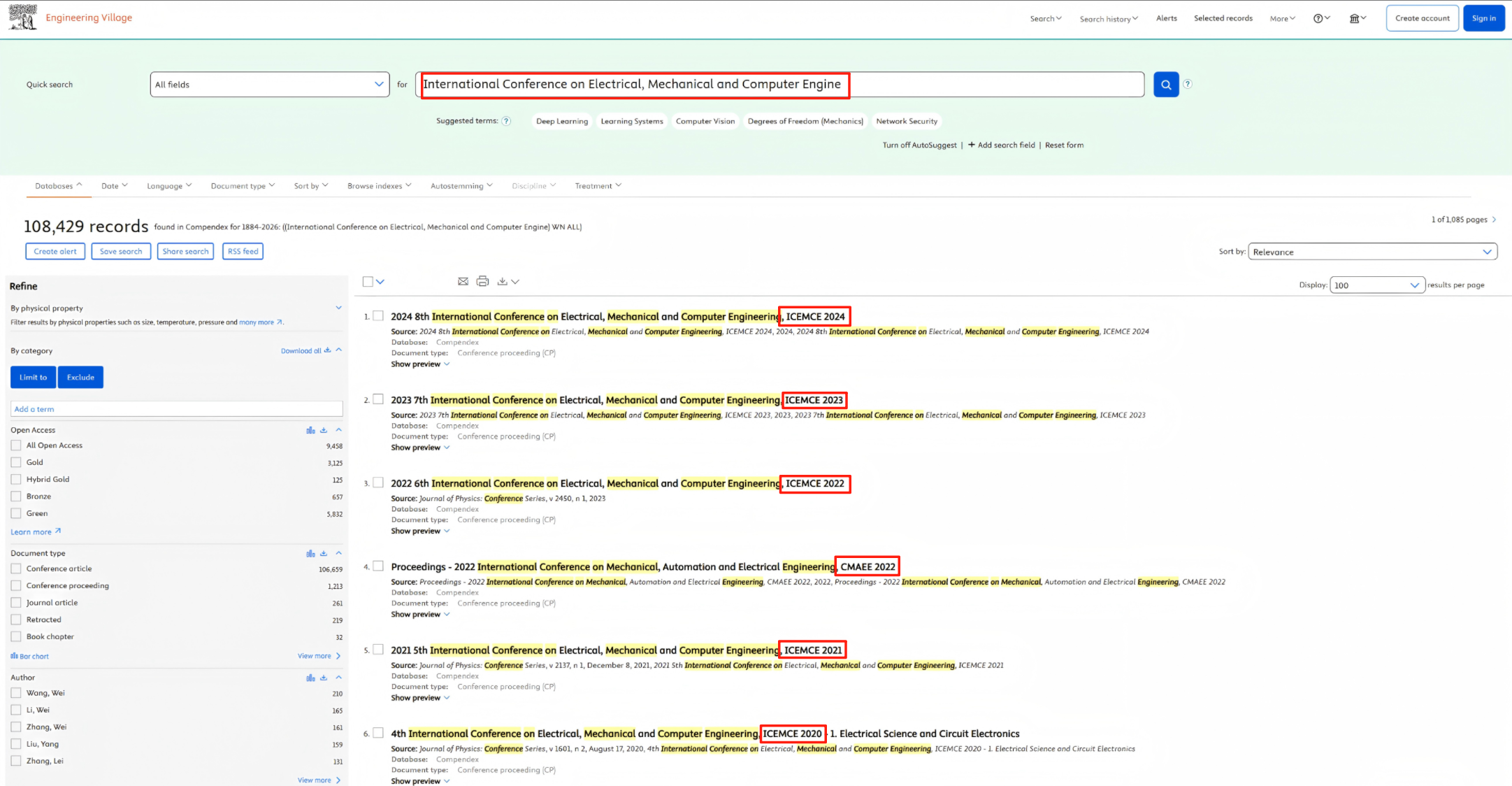Screen dimensions: 1512x786
Task: Click the Add a term field
Action: (177, 409)
